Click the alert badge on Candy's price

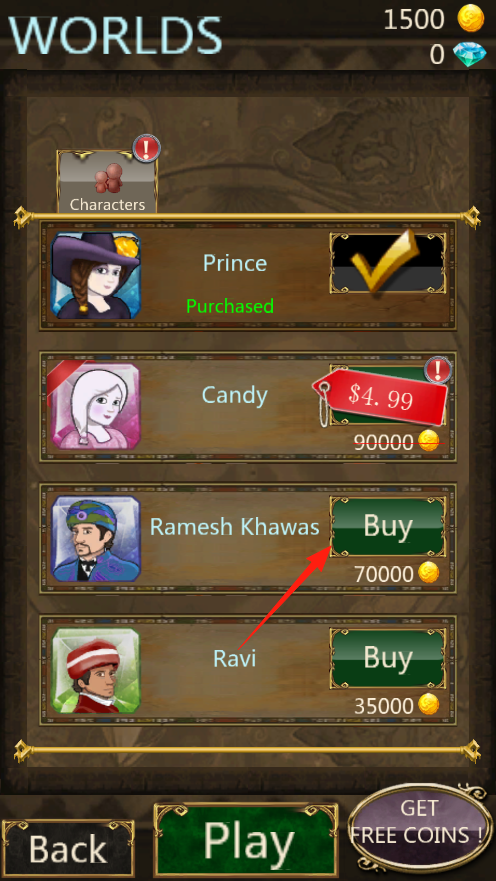coord(438,370)
